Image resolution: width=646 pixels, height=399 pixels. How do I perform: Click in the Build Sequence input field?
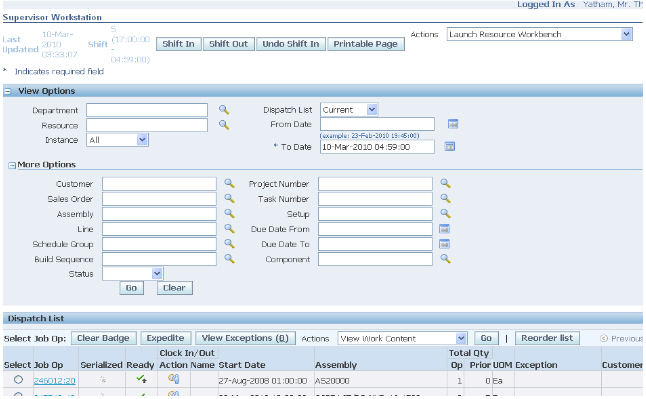[159, 259]
